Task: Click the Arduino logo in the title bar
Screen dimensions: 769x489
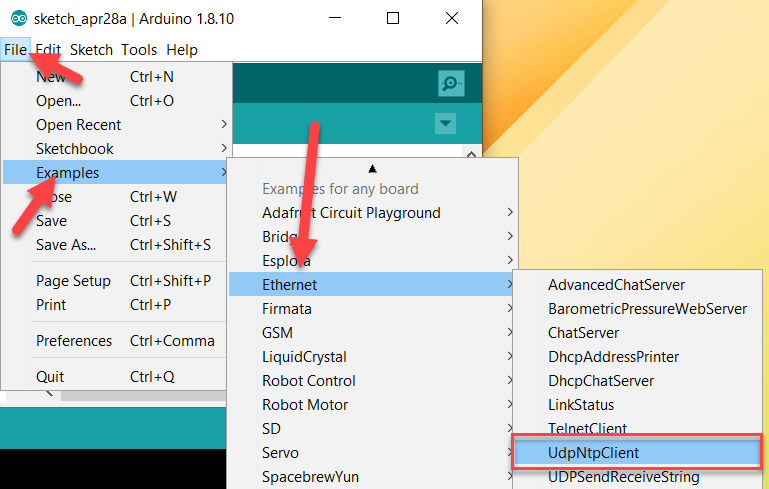Action: coord(19,19)
